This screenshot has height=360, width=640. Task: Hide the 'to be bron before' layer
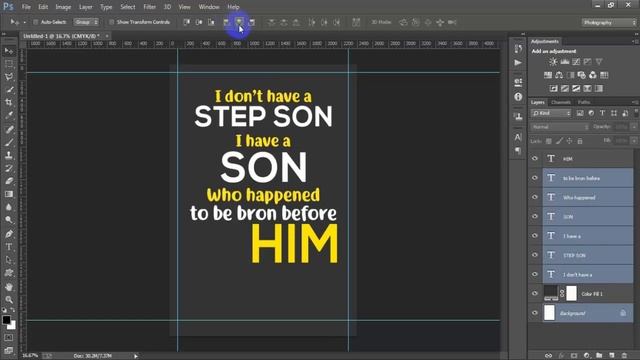535,178
